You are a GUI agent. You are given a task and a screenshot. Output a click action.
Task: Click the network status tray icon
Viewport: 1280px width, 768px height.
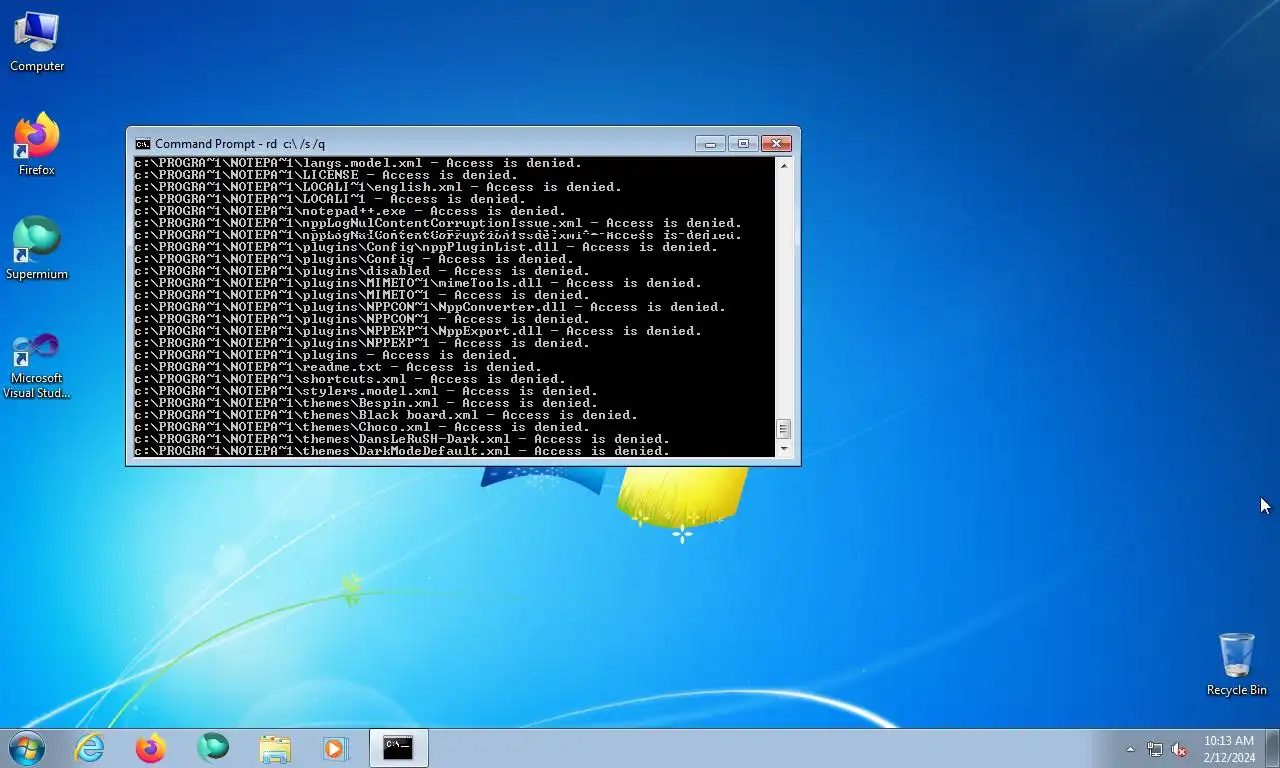1155,749
